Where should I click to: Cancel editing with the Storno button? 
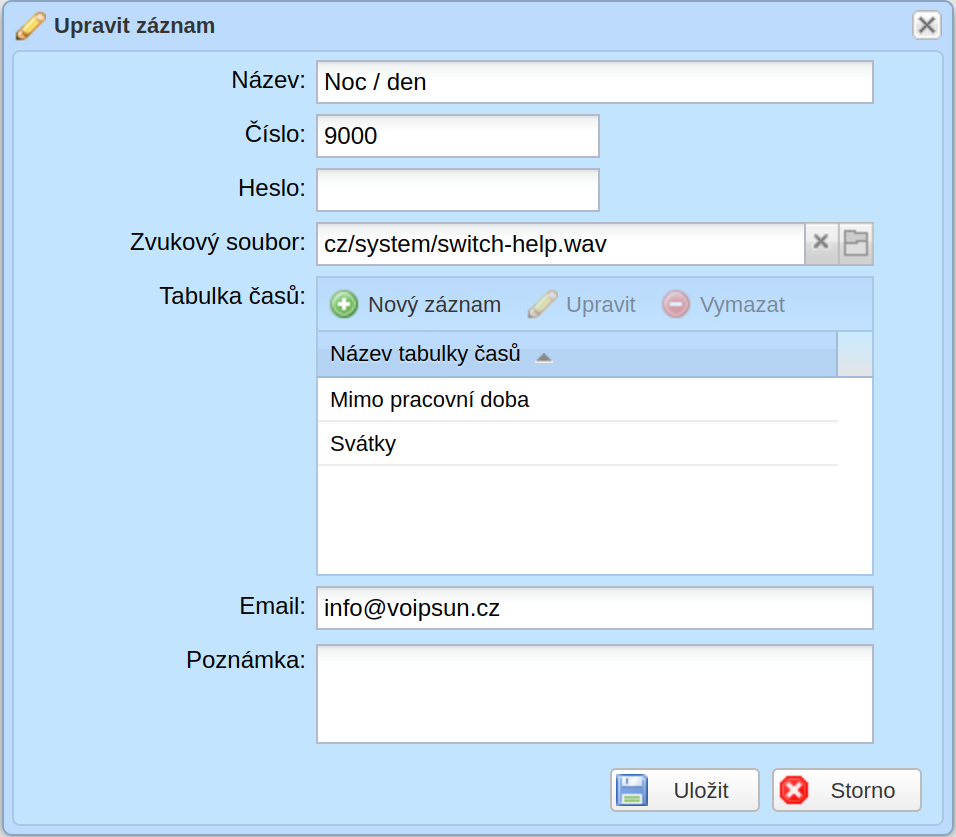(x=847, y=790)
